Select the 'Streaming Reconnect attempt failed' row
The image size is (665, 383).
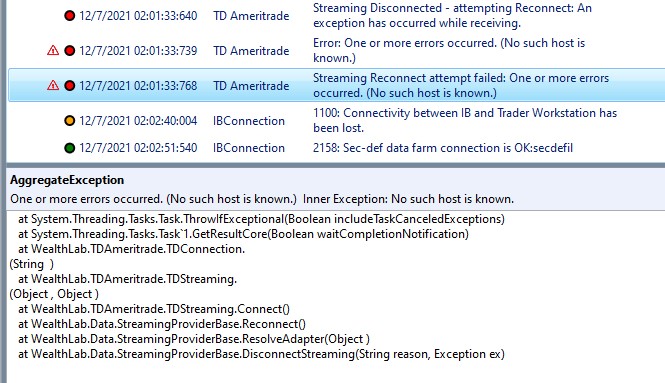coord(336,85)
